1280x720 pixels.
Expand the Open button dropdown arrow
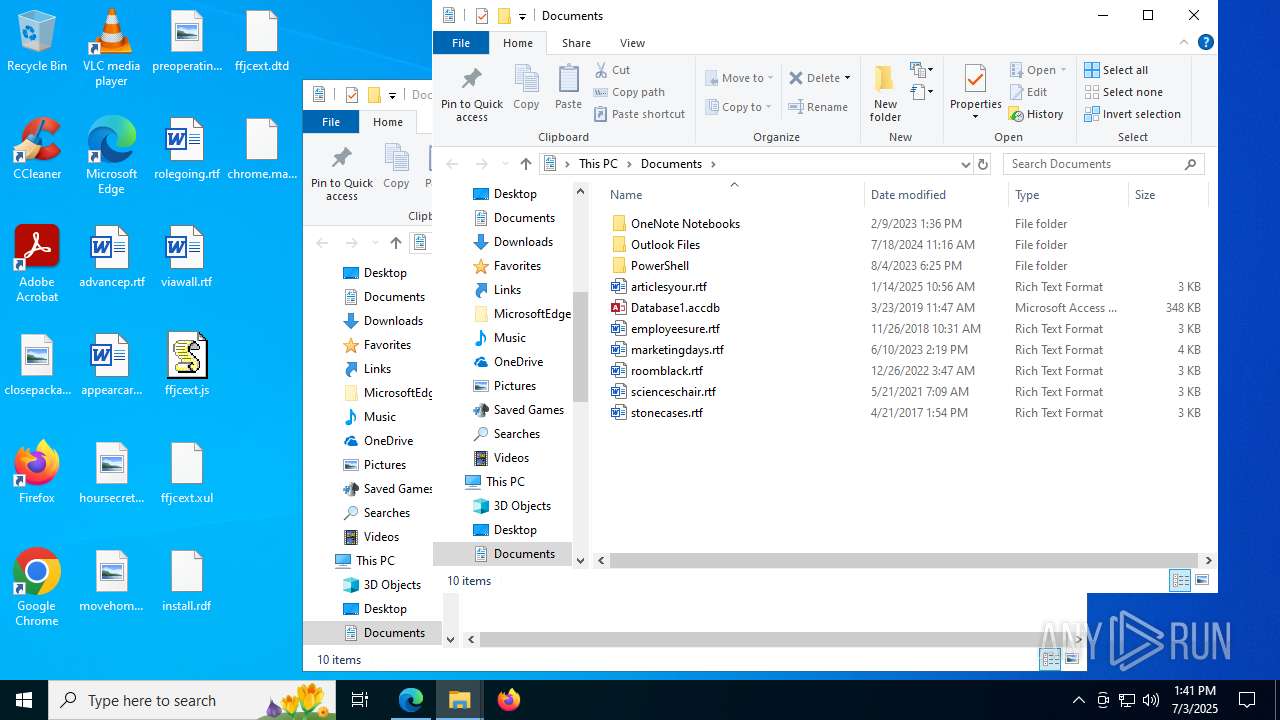coord(1063,70)
